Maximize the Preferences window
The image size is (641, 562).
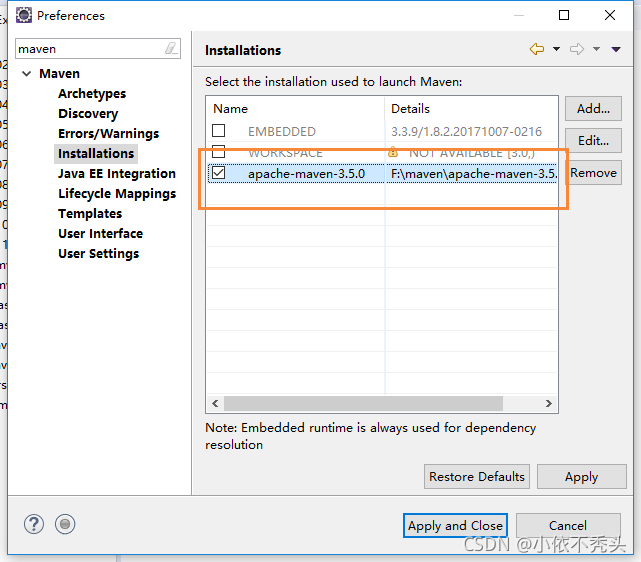coord(564,15)
